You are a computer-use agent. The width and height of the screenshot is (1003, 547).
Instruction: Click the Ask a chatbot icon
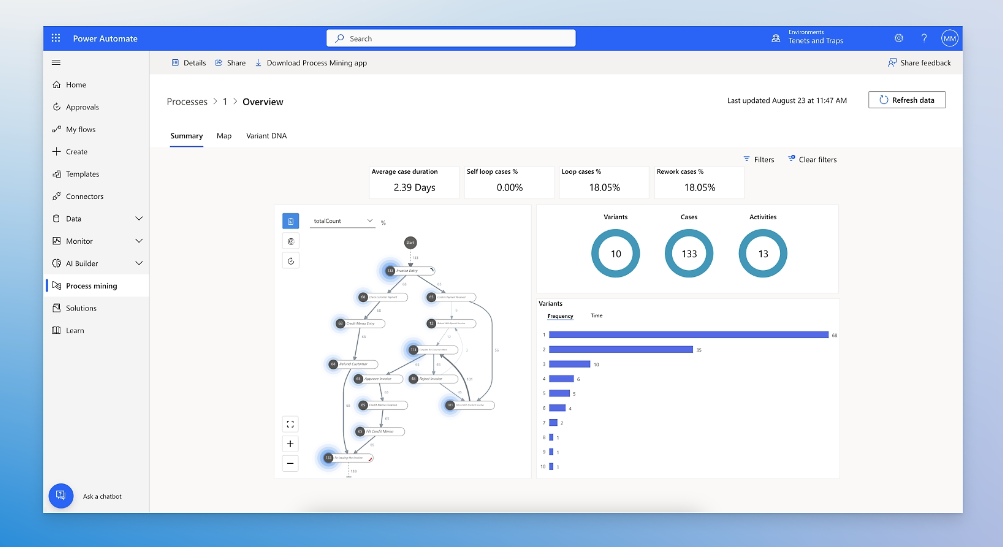tap(61, 495)
